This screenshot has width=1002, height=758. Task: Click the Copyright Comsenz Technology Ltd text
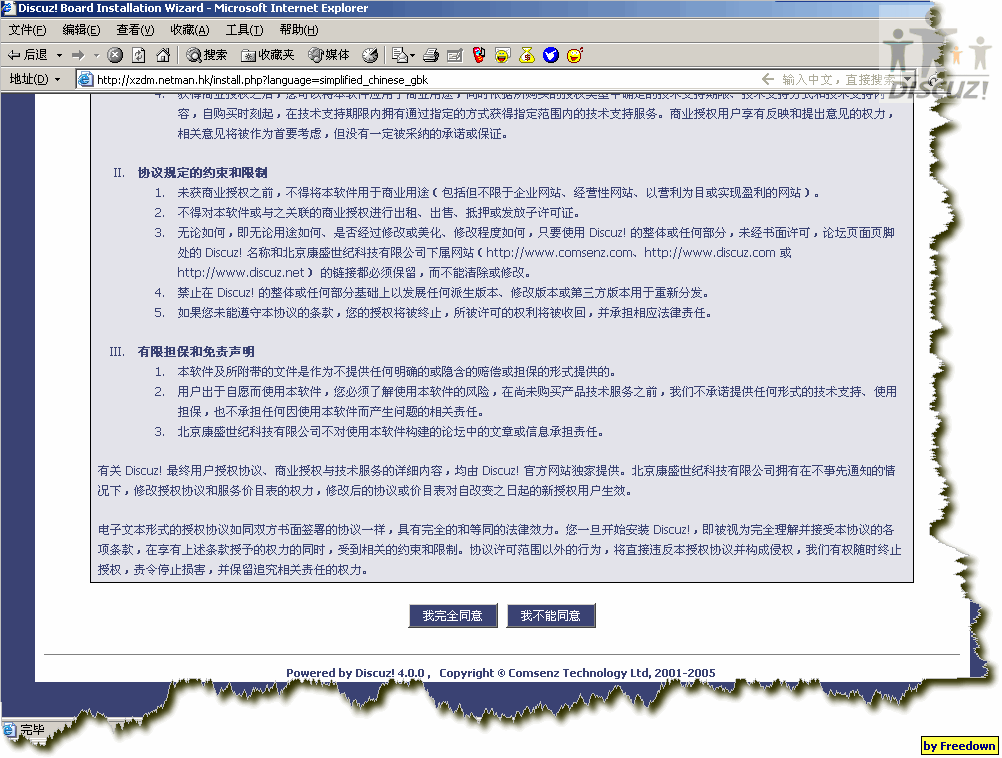(577, 673)
